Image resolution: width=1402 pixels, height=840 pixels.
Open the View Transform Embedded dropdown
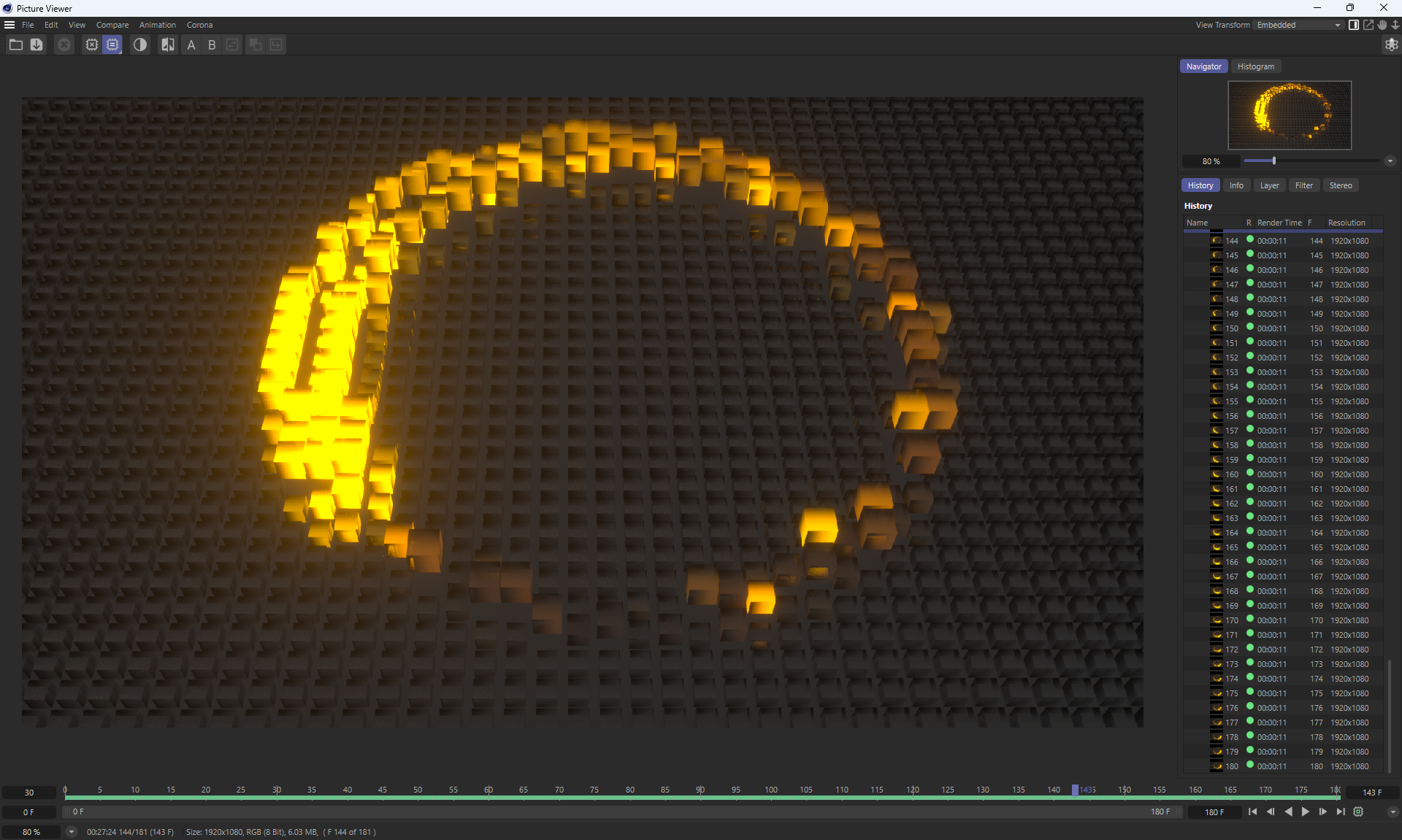pyautogui.click(x=1298, y=25)
